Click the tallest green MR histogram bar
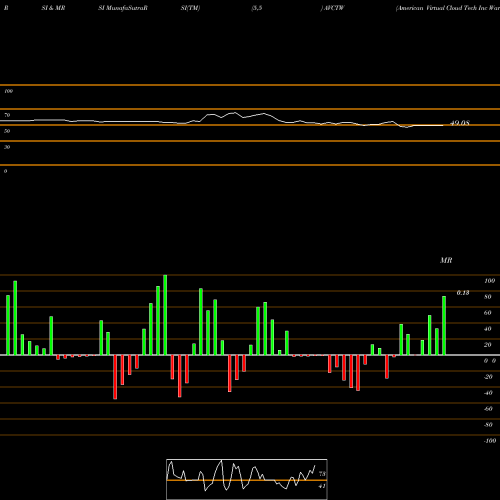 point(165,315)
